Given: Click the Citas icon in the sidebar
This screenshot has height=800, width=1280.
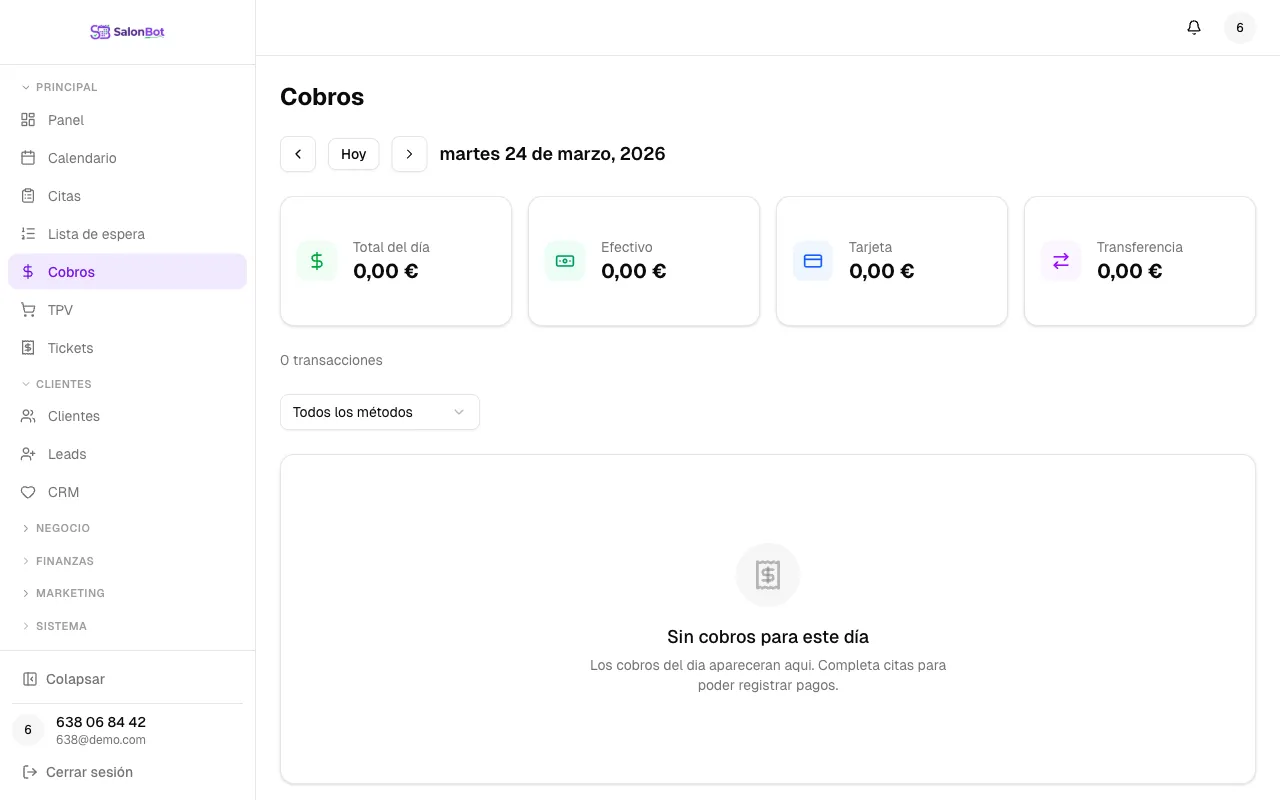Looking at the screenshot, I should tap(28, 196).
